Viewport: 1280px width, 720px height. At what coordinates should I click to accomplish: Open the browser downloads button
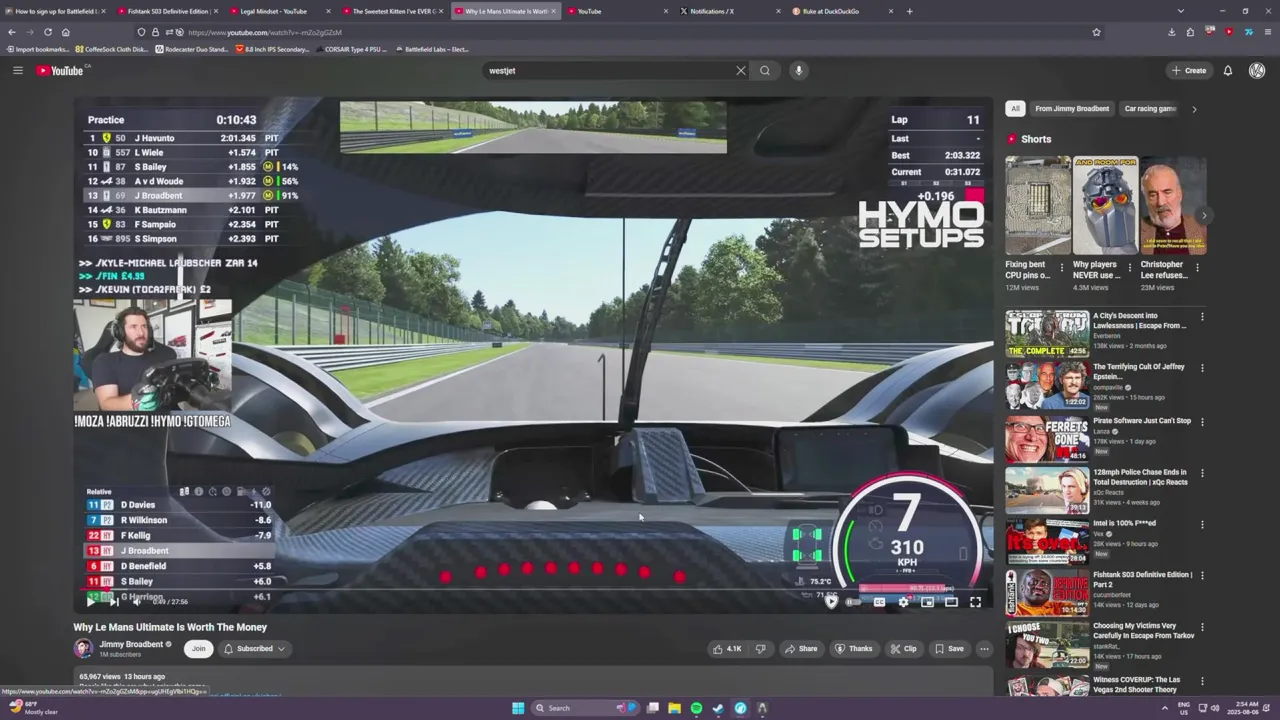(1171, 32)
